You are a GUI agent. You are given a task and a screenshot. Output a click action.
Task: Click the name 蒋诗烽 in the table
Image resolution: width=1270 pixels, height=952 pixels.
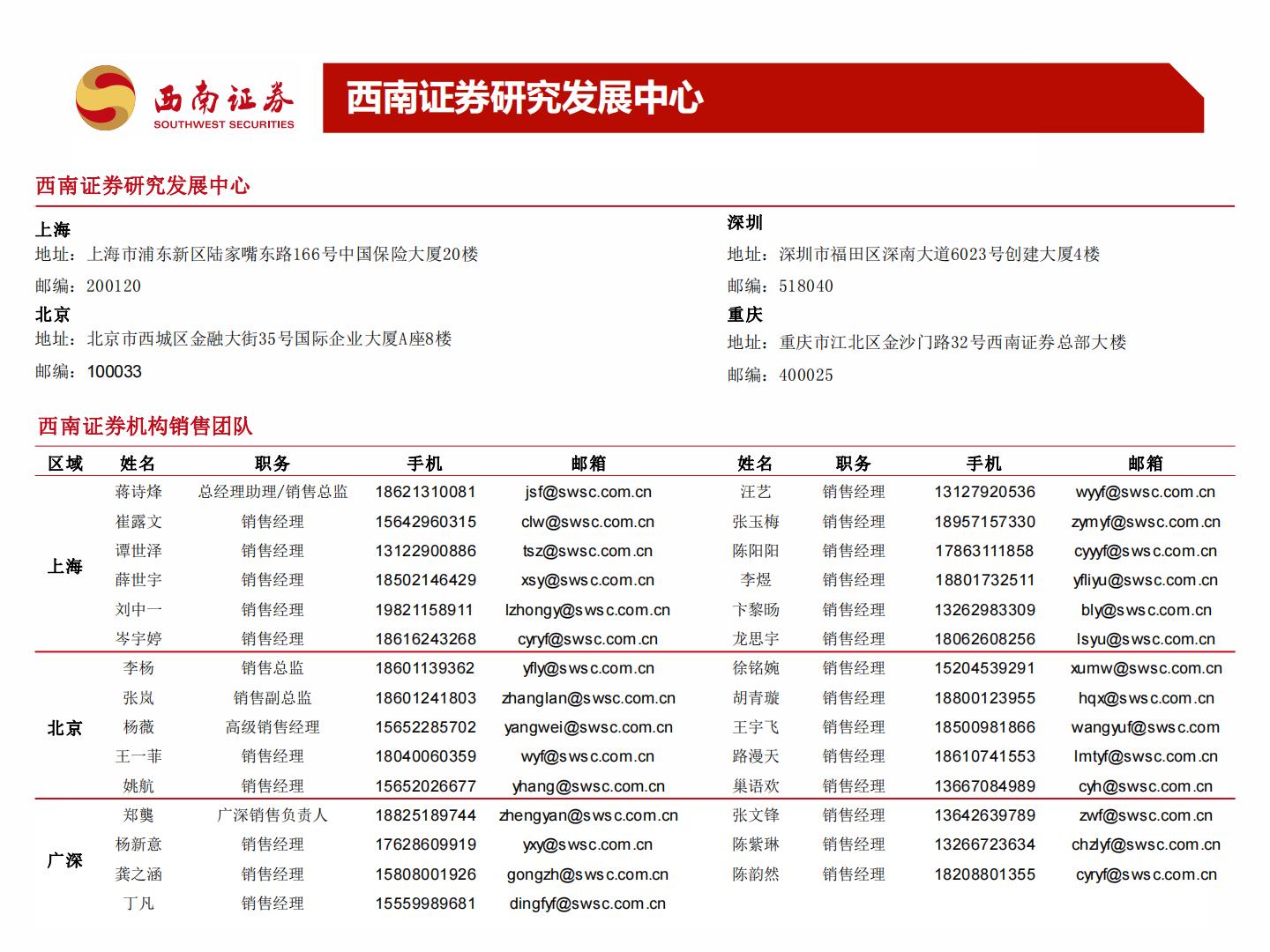(138, 492)
